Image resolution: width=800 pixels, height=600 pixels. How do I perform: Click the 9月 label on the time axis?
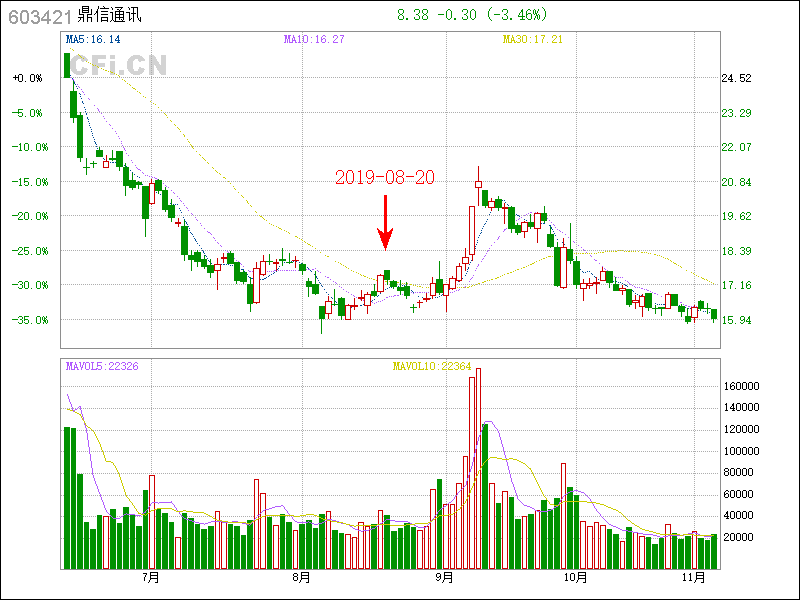coord(444,577)
